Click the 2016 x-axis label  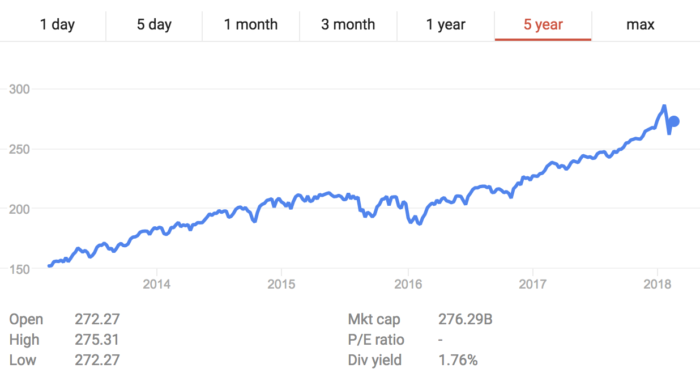[408, 284]
